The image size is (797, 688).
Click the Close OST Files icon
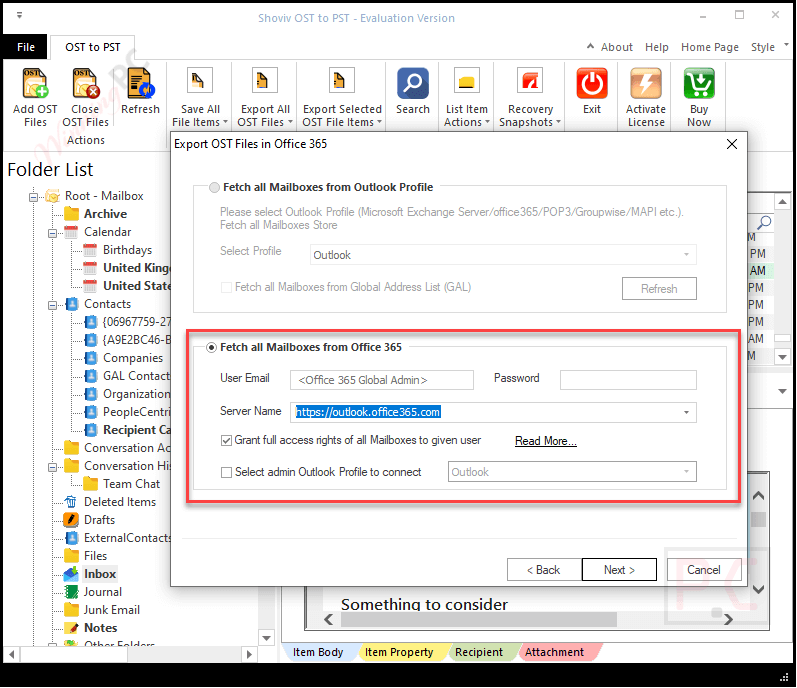(85, 84)
